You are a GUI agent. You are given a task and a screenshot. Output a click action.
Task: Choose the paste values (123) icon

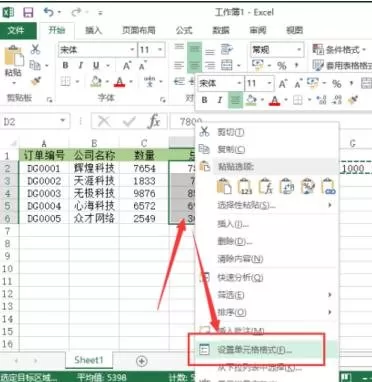click(x=245, y=186)
